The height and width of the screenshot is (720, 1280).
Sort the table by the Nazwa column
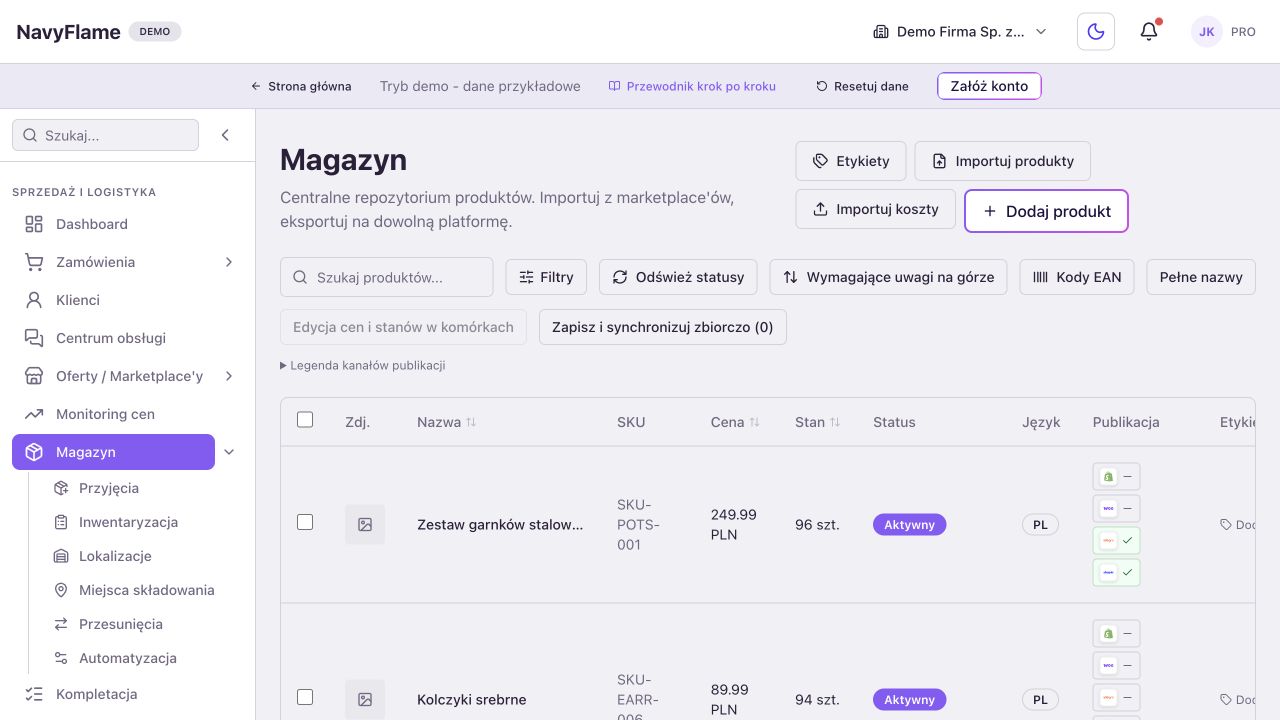447,422
